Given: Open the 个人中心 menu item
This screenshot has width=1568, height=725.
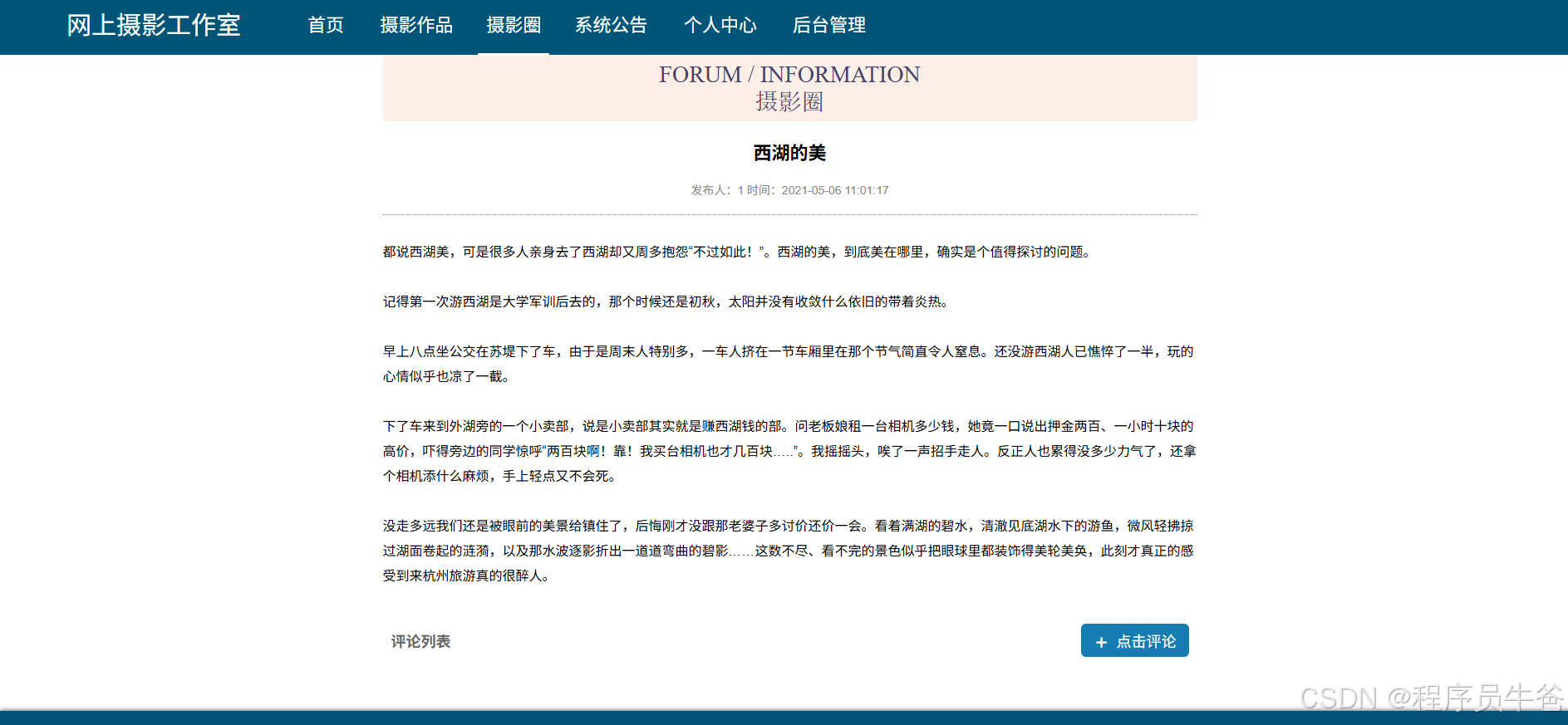Looking at the screenshot, I should coord(720,25).
